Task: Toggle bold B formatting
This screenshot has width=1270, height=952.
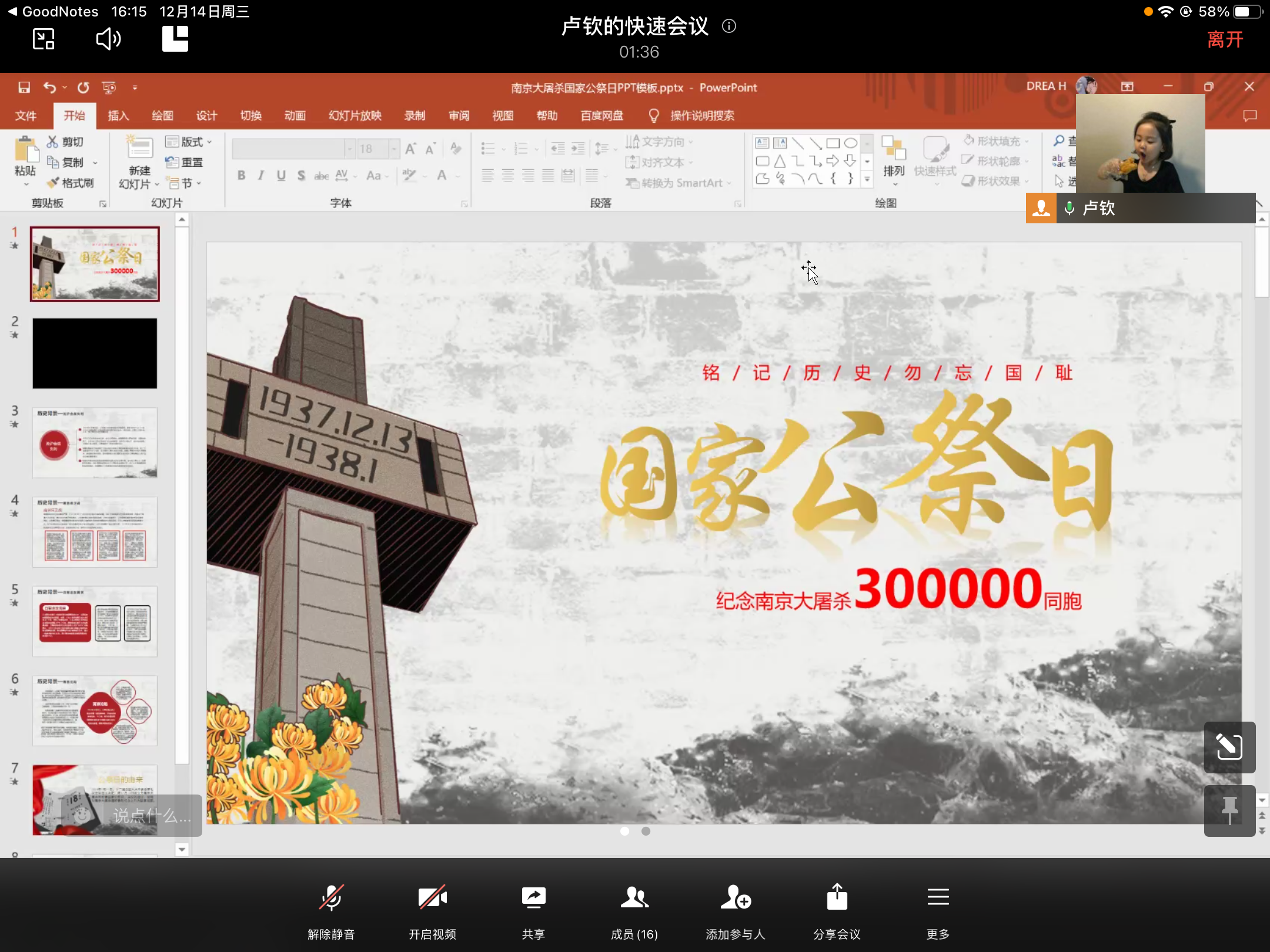Action: click(241, 175)
